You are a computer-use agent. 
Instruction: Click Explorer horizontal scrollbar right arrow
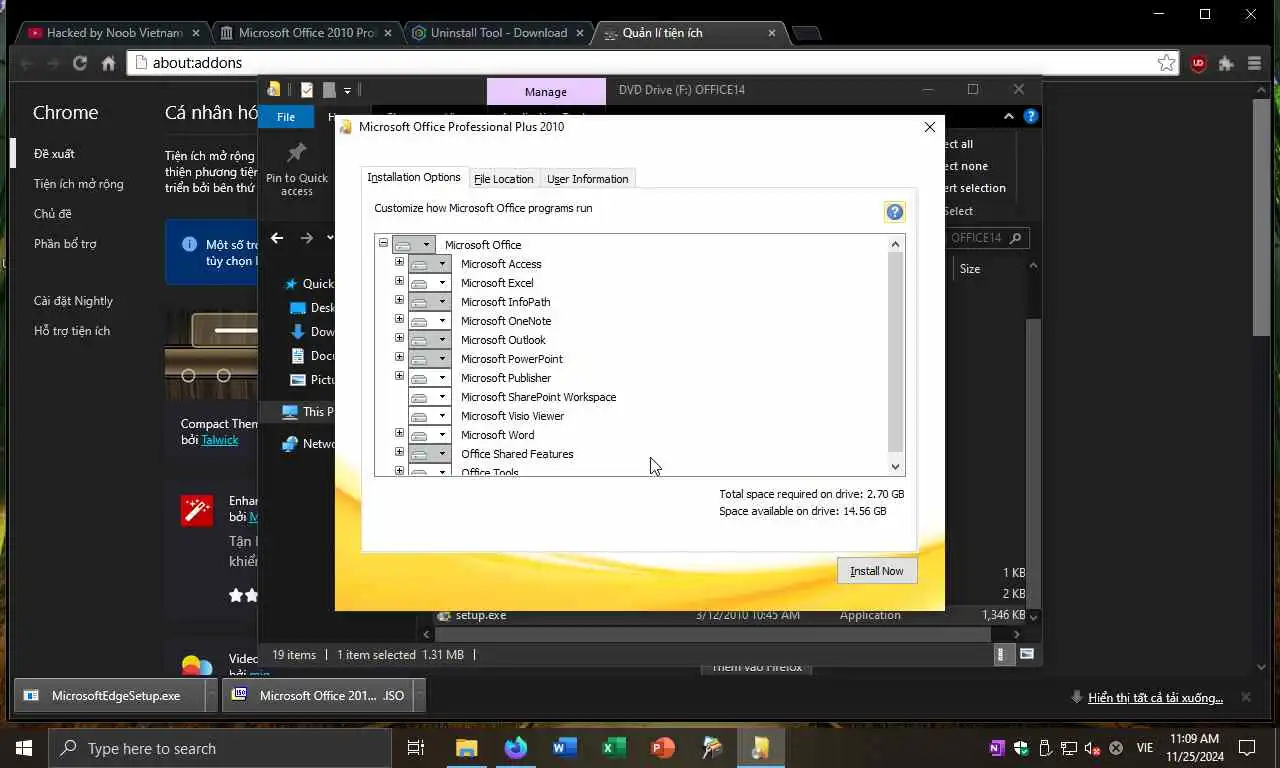click(x=1017, y=634)
